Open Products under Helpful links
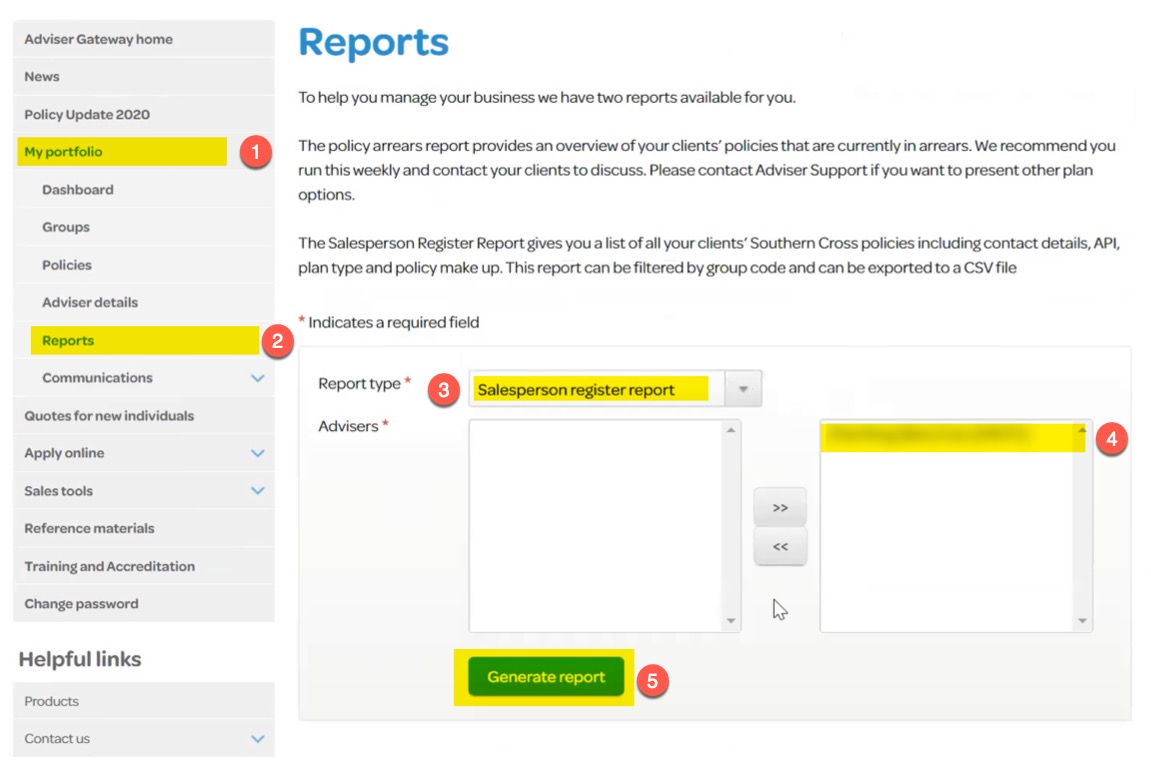1151x768 pixels. [52, 701]
